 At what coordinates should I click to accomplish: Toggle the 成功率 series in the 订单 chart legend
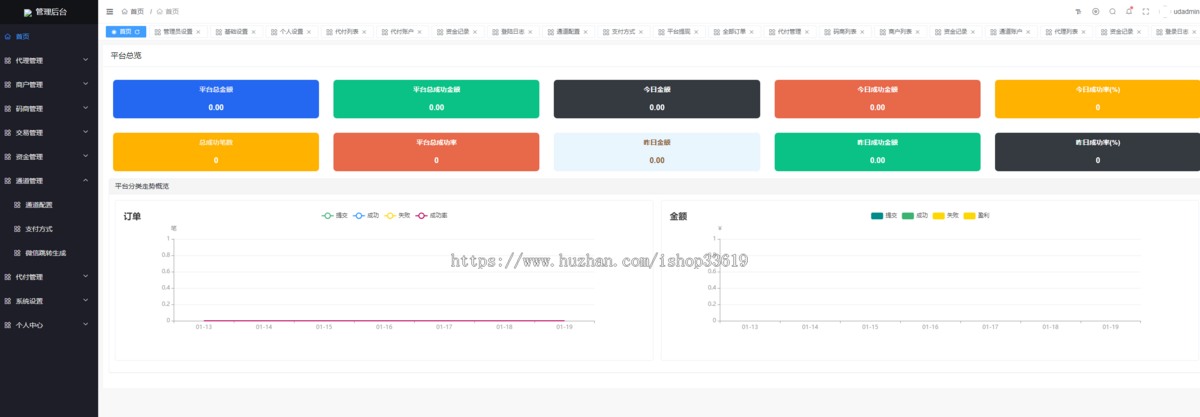pos(431,215)
